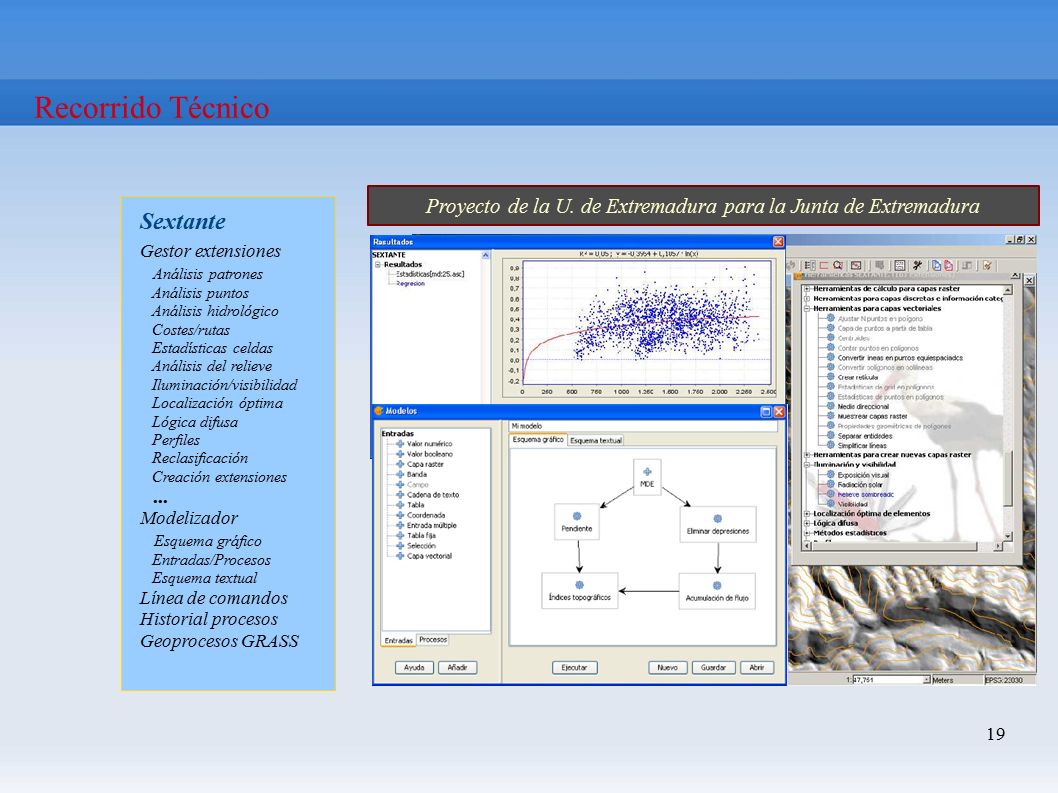
Task: Collapse the 'Iluminación y visibilidad' node
Action: (x=806, y=464)
